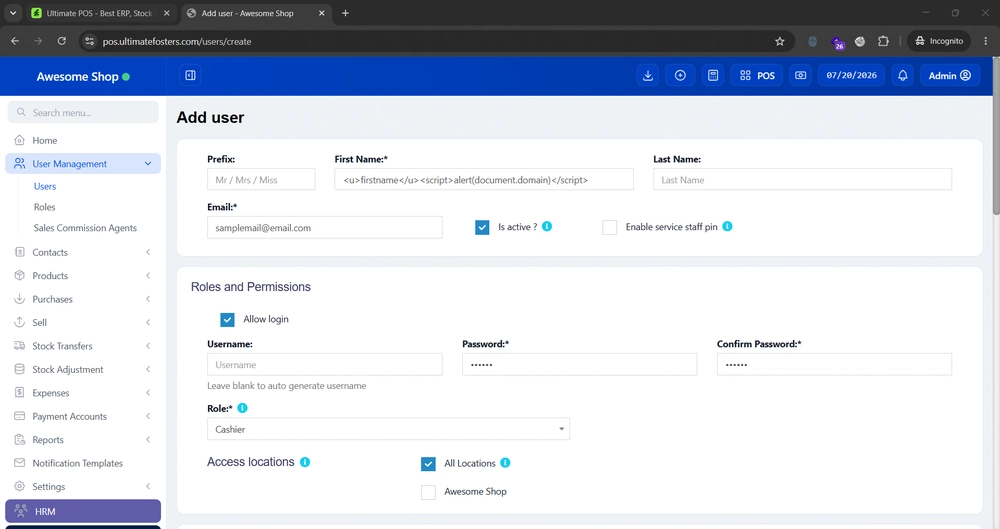Click the Expenses sidebar icon
The image size is (1000, 529).
[x=20, y=392]
